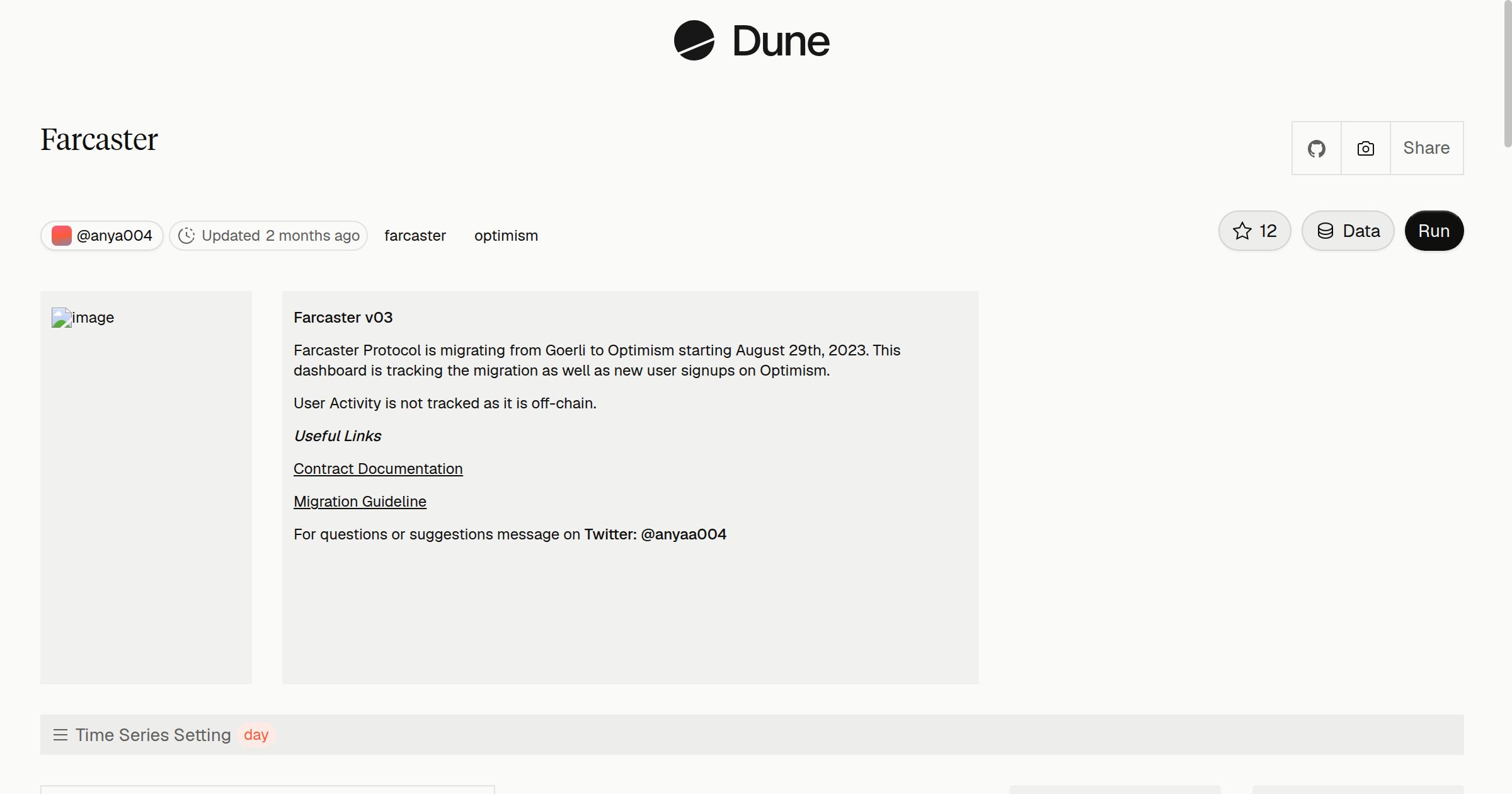Select the optimism tag

pos(506,236)
